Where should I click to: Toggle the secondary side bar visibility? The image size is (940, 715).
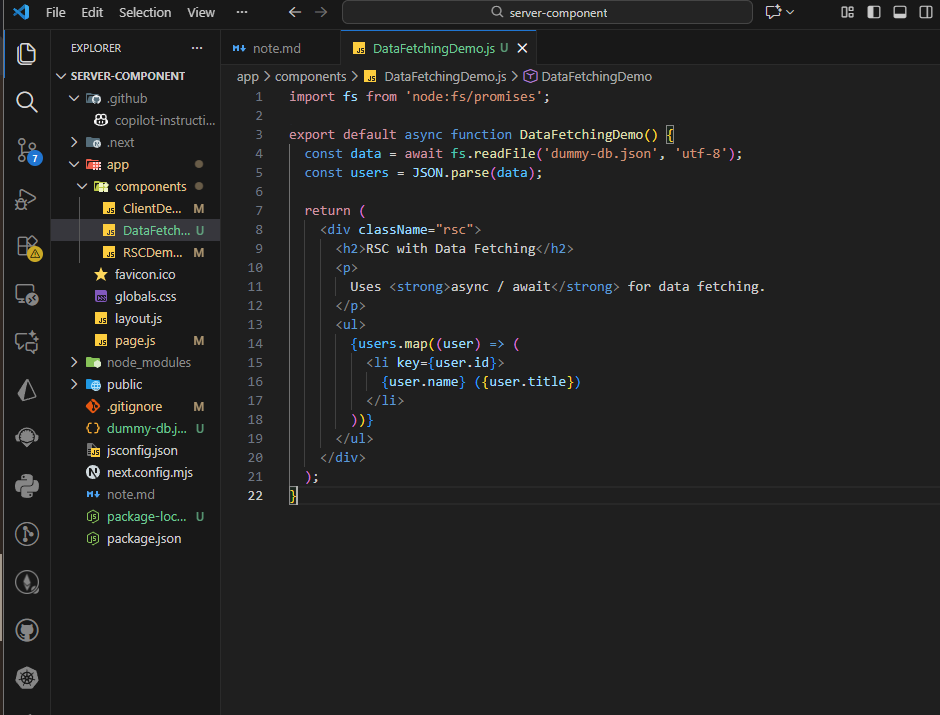point(924,12)
